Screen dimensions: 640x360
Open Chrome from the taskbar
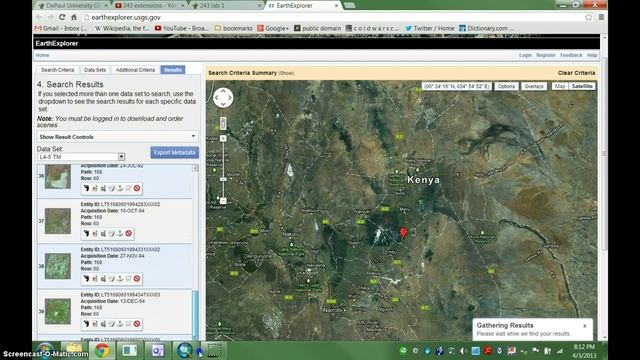pyautogui.click(x=102, y=351)
